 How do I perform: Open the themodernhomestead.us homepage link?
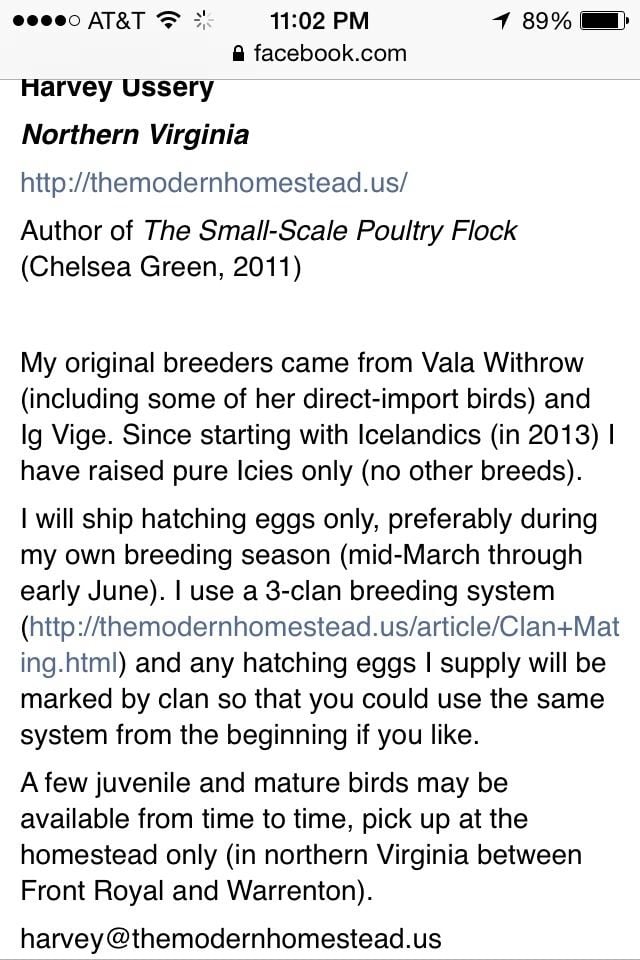click(x=214, y=182)
